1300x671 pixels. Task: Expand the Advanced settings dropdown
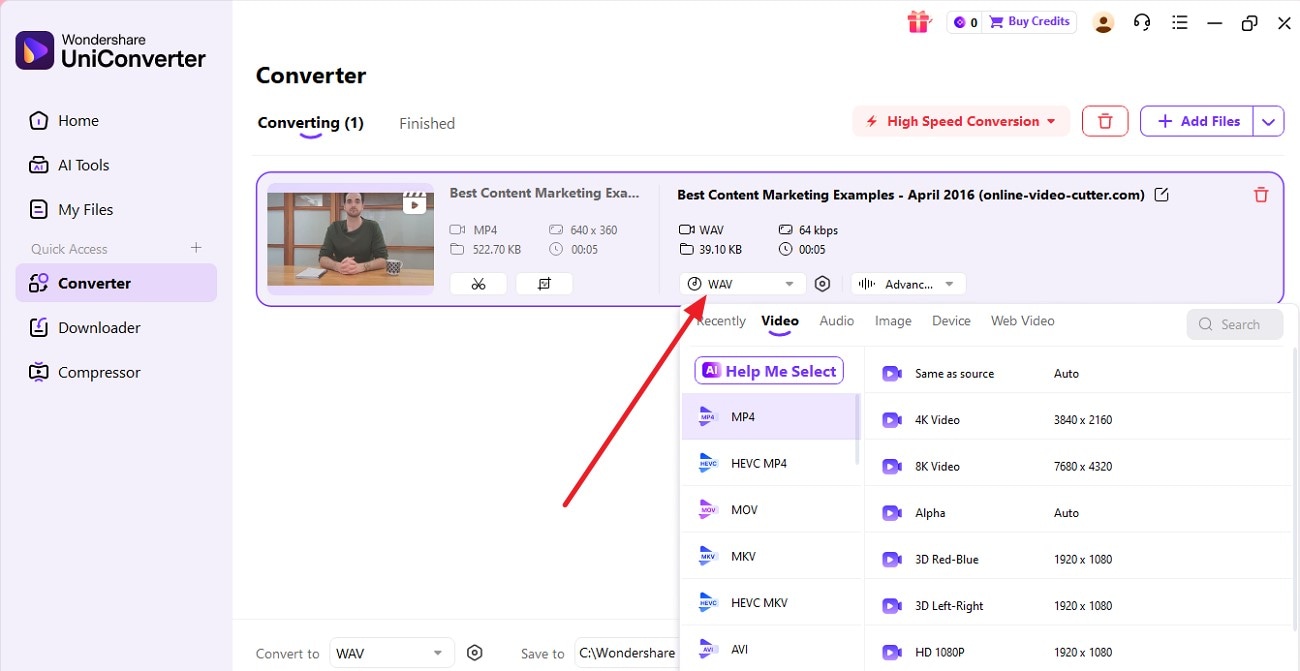pos(907,283)
